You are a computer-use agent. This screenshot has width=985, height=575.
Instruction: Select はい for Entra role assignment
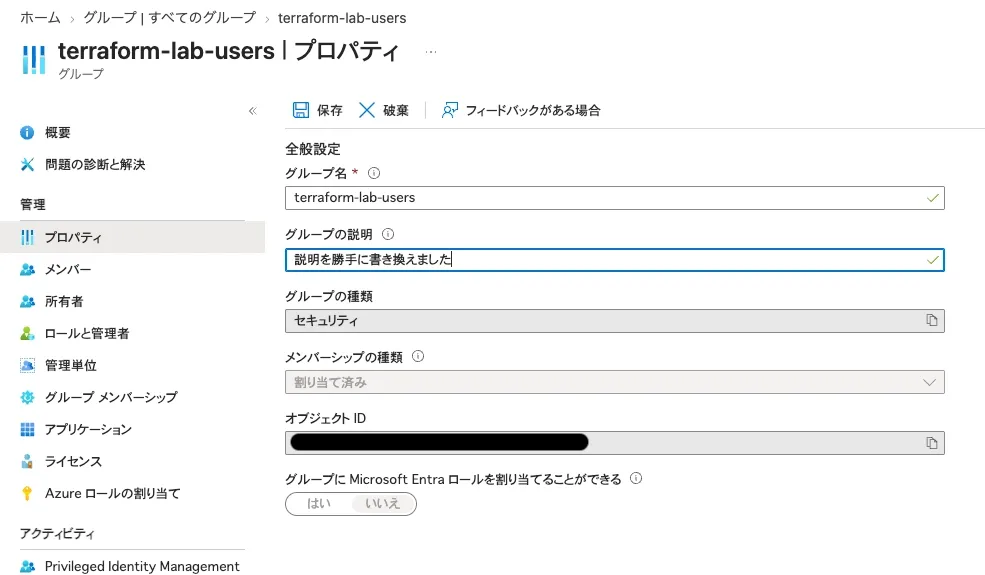318,503
